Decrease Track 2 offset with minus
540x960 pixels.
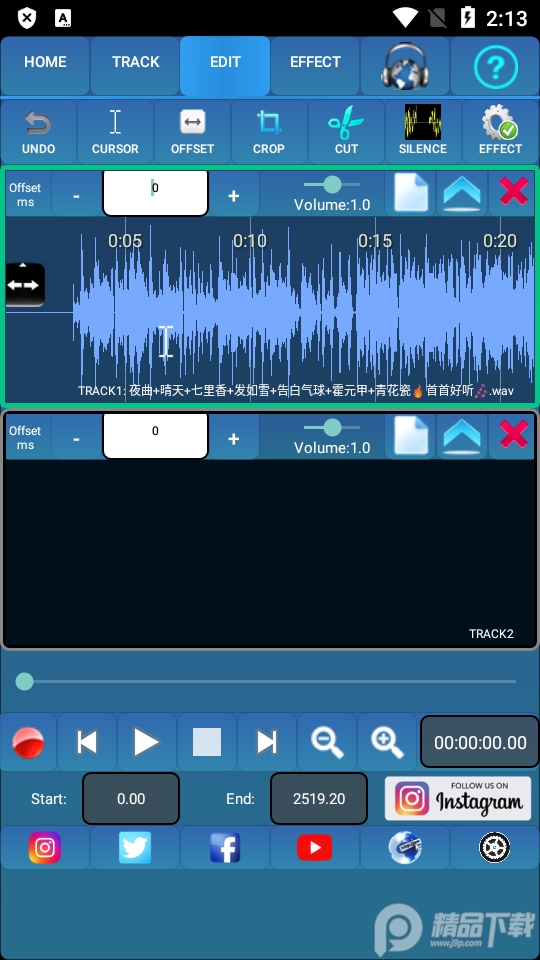click(x=77, y=438)
